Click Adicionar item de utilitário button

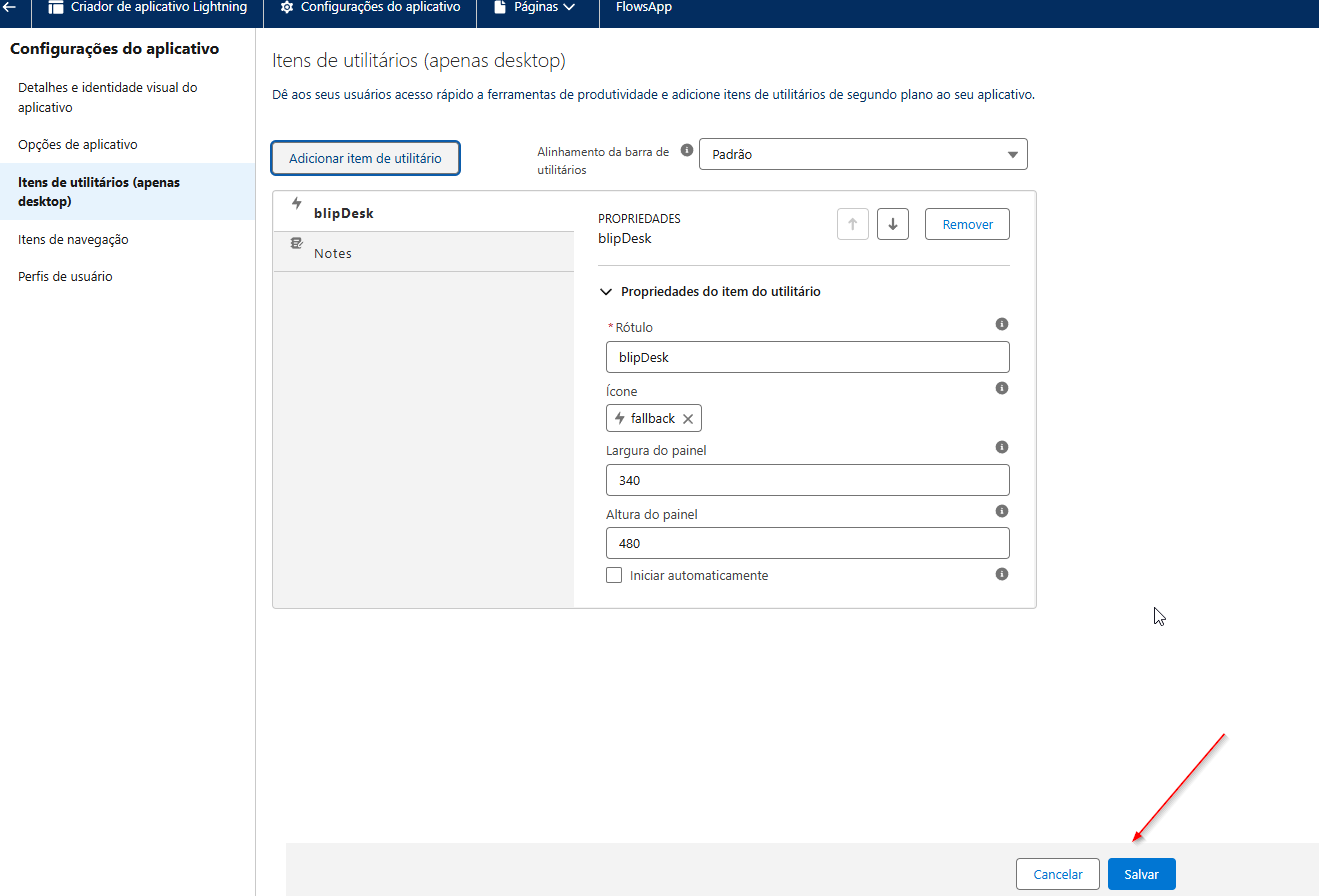point(365,158)
